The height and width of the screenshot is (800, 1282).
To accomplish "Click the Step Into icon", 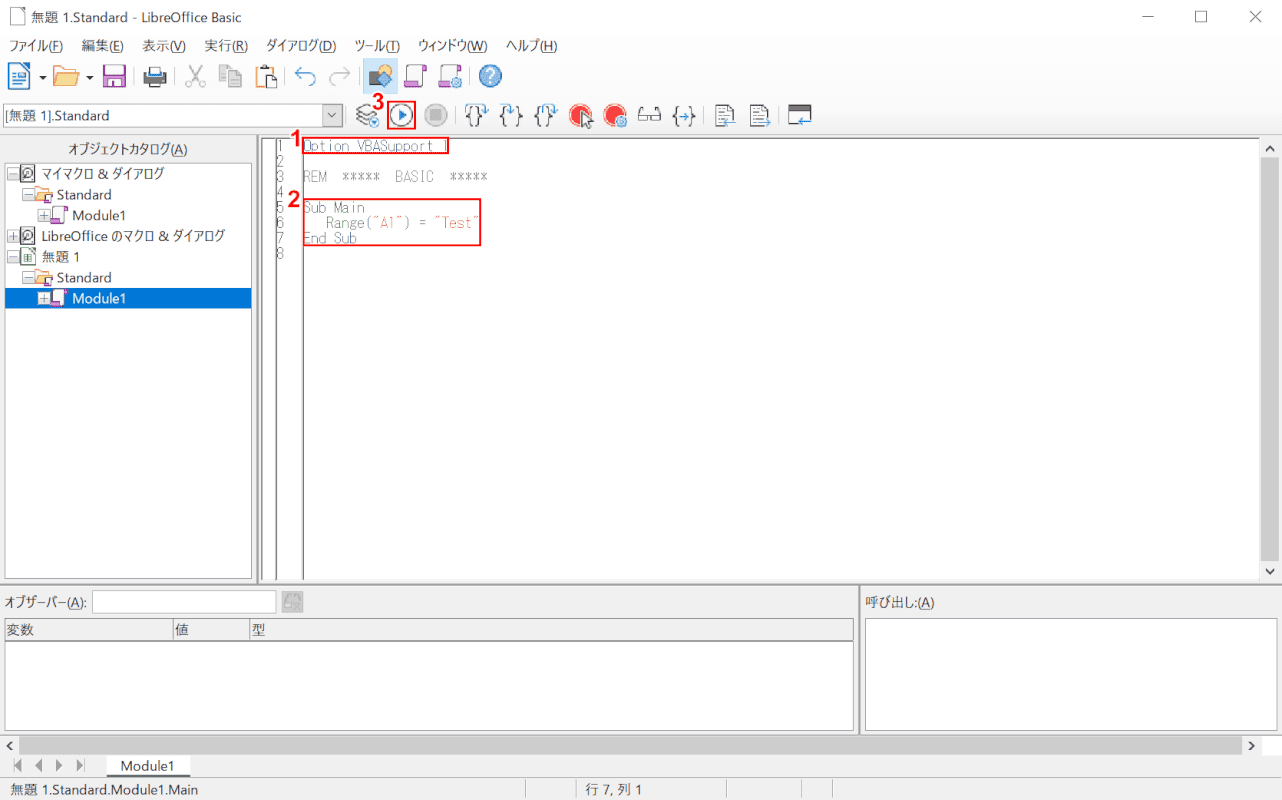I will [x=476, y=116].
